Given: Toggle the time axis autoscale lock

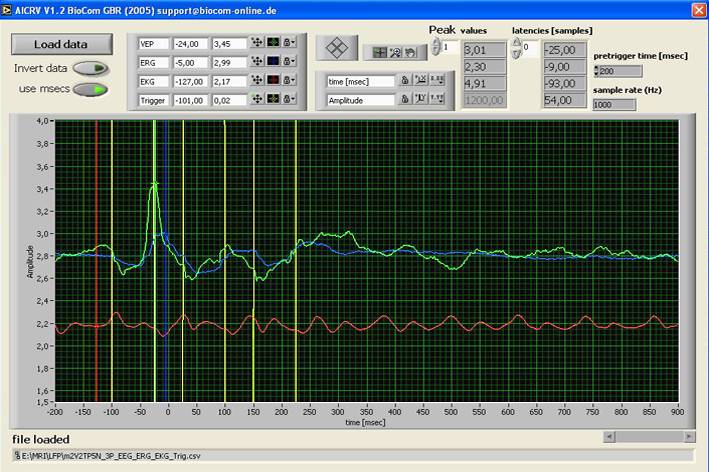Looking at the screenshot, I should [406, 80].
